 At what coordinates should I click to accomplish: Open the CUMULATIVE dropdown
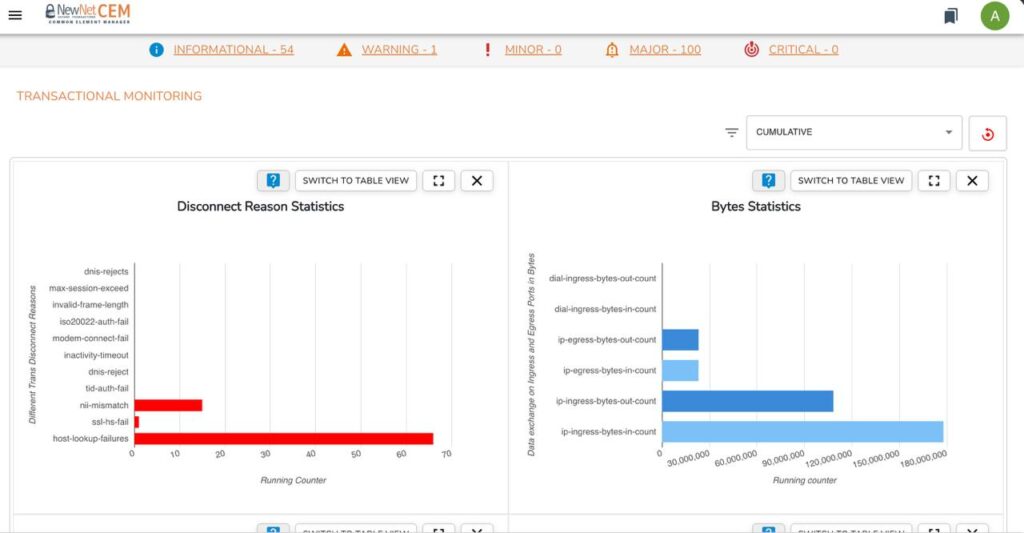pyautogui.click(x=854, y=133)
